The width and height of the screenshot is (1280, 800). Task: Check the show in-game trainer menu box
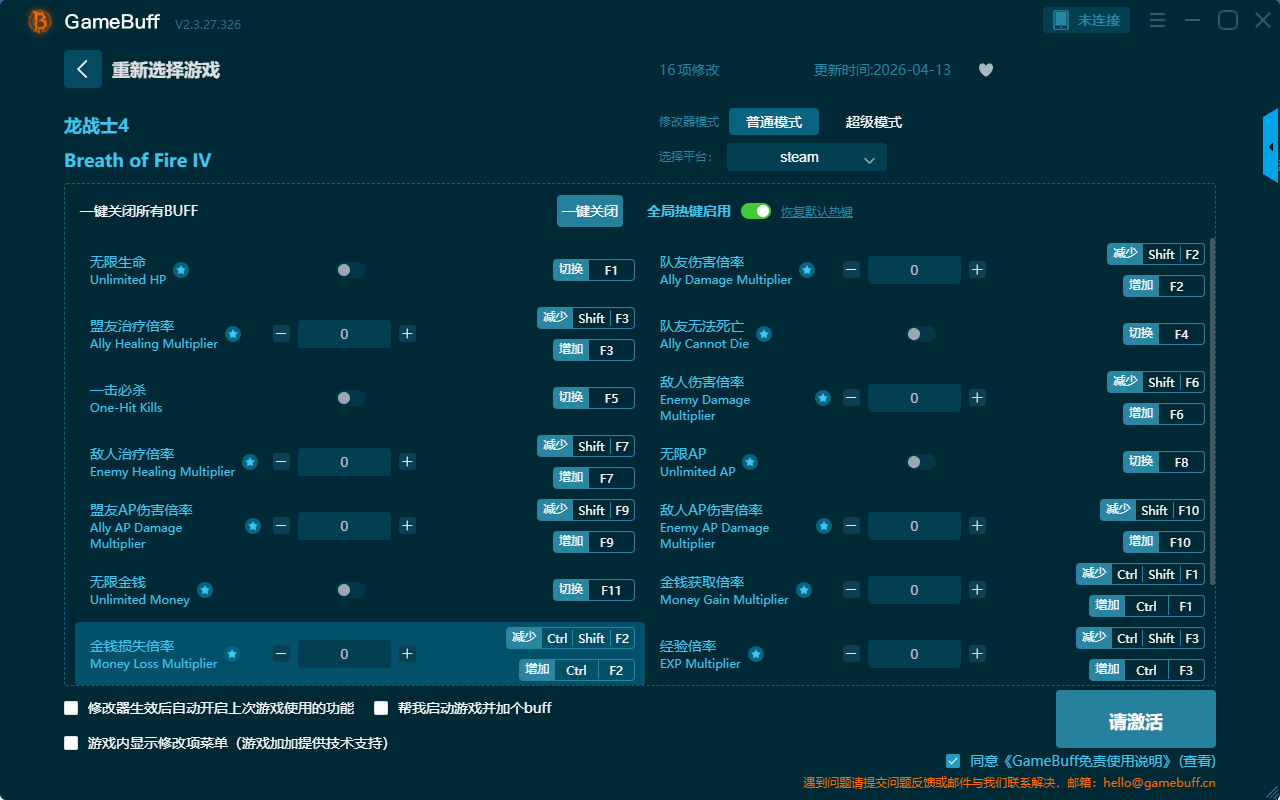tap(71, 743)
